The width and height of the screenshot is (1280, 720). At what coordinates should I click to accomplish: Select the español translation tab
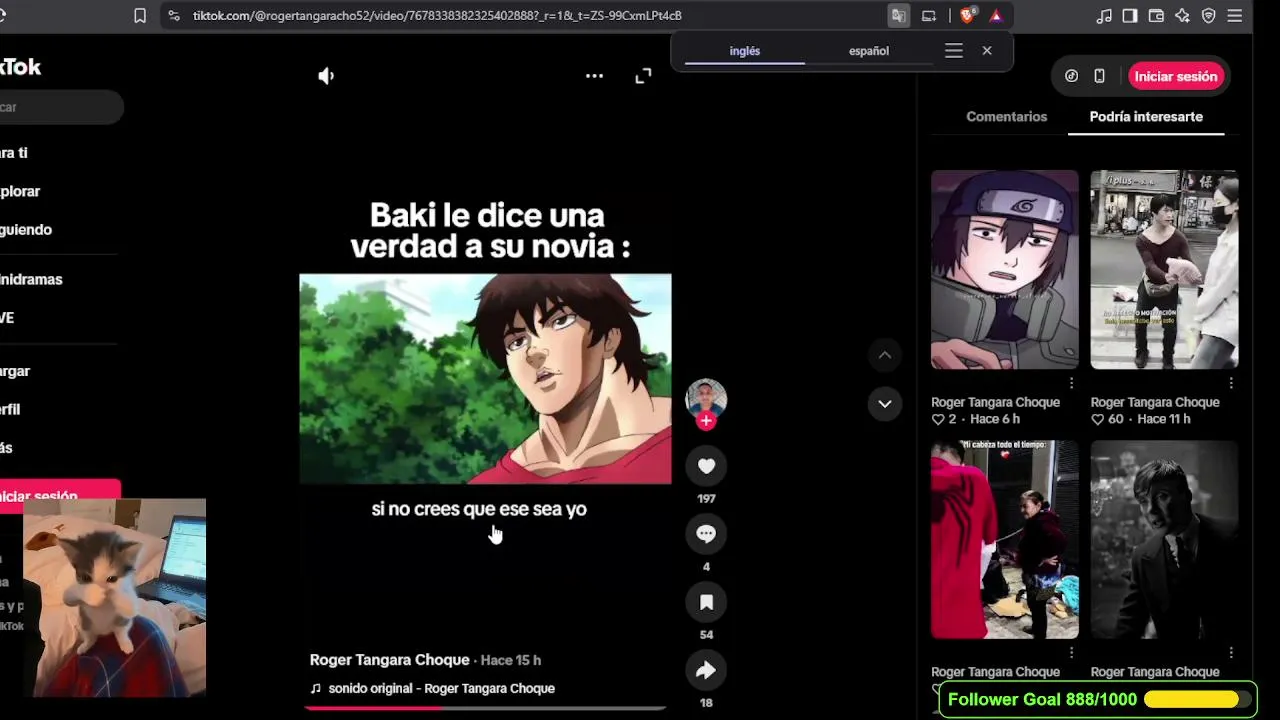869,51
